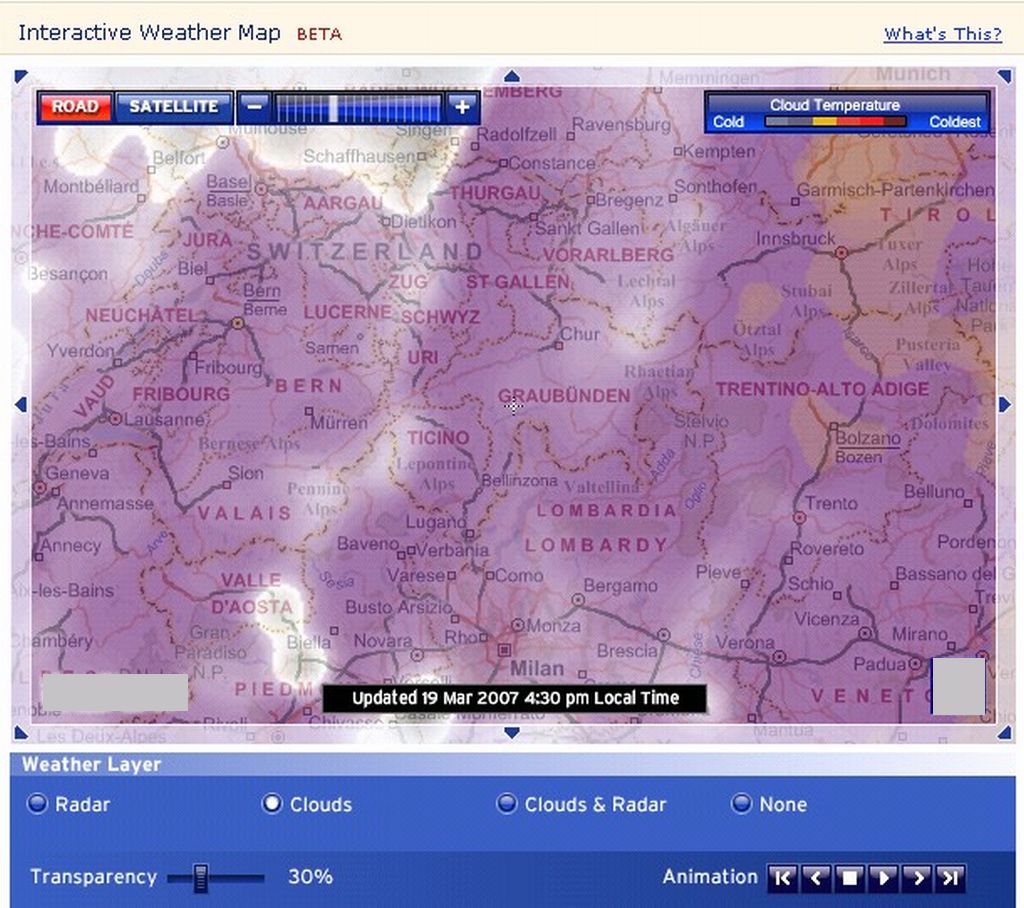Pan map north with top arrow

coord(512,76)
